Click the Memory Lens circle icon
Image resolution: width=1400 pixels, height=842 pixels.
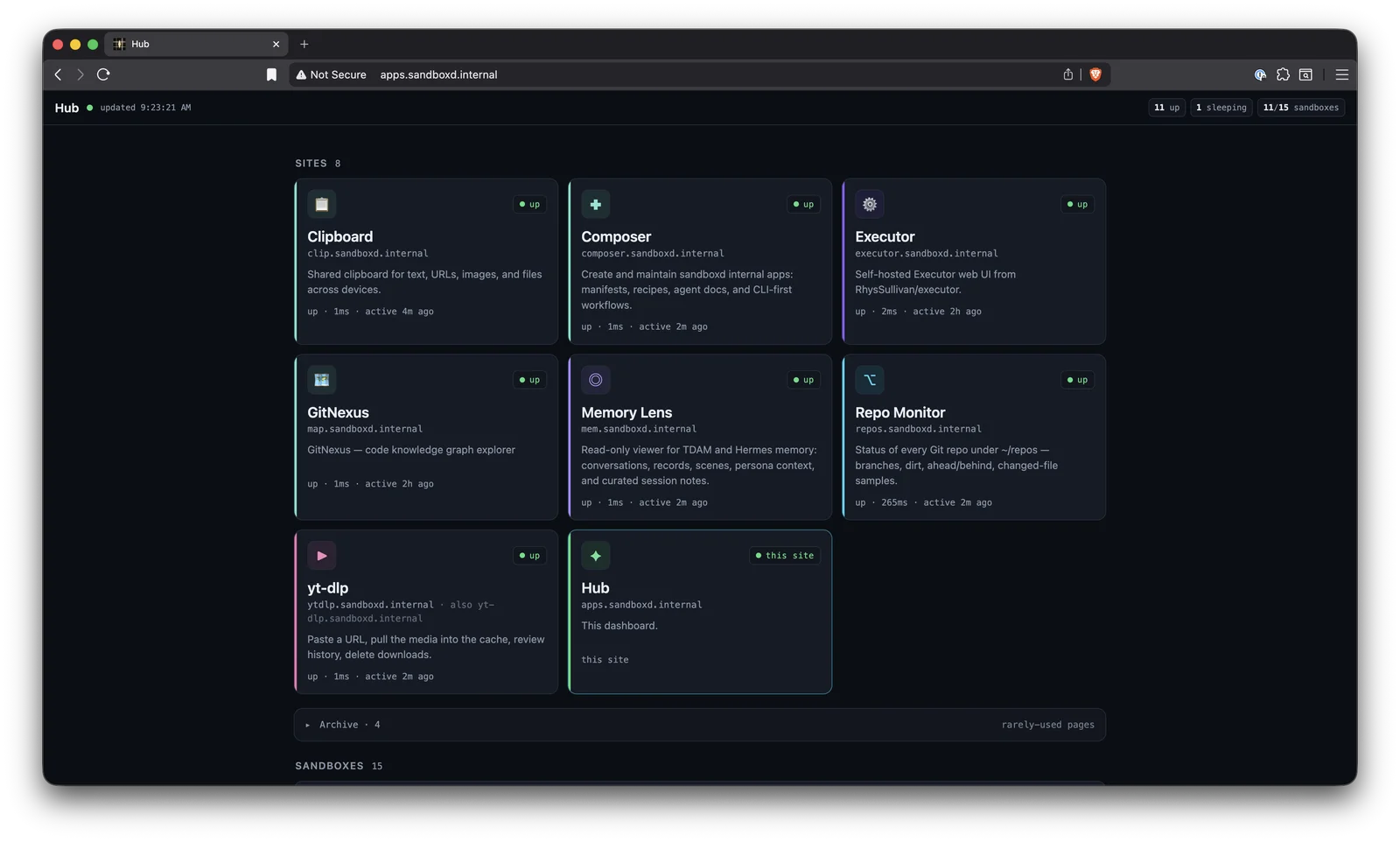596,380
